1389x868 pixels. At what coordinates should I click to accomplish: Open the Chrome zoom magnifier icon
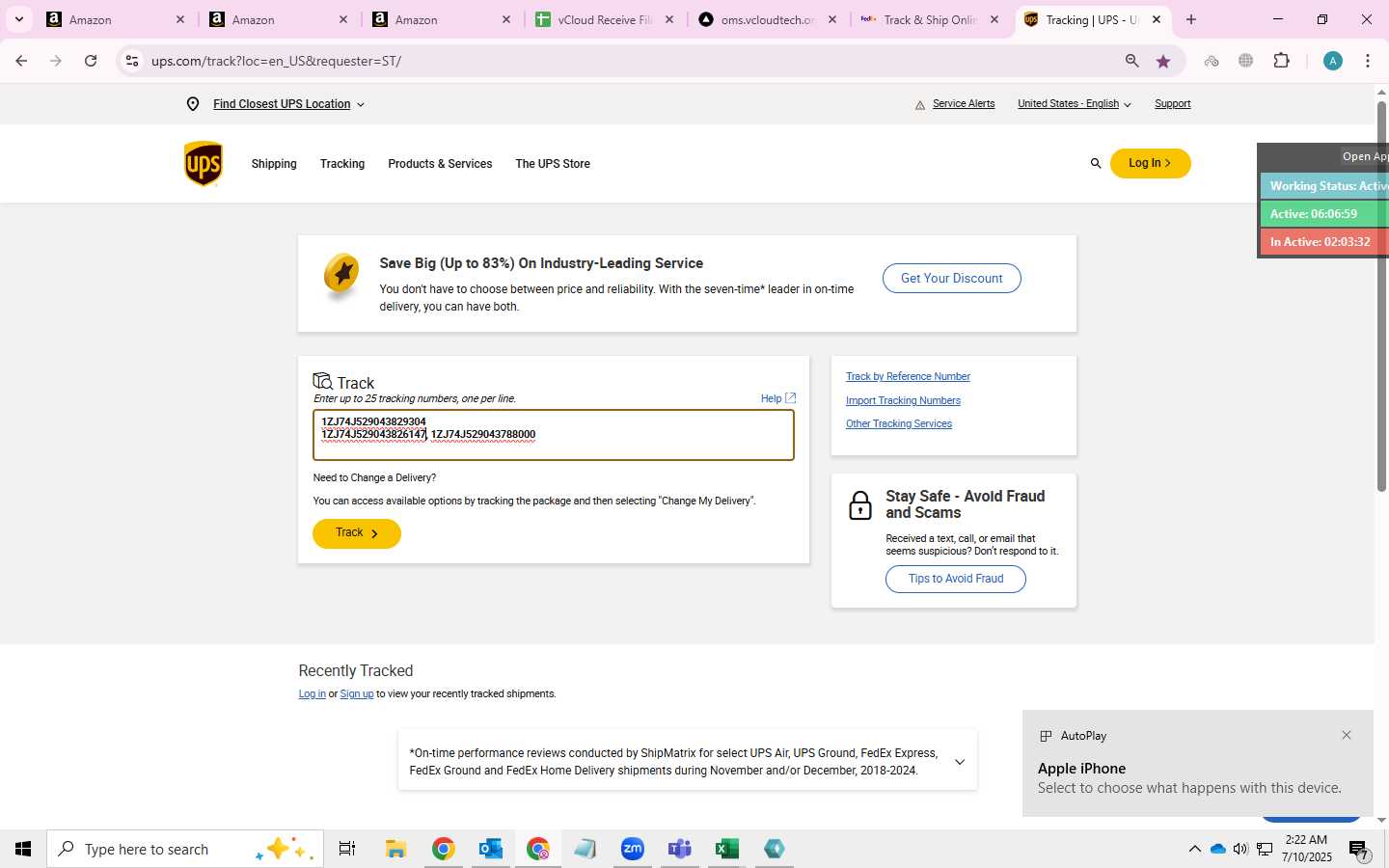1131,61
